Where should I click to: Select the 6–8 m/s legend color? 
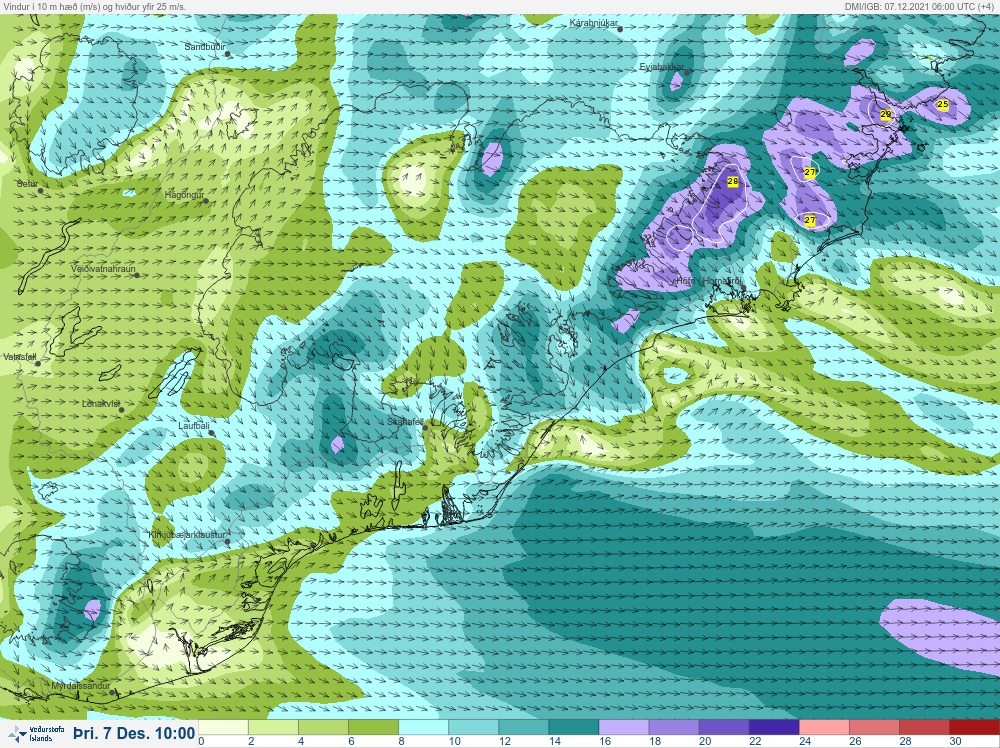point(373,728)
